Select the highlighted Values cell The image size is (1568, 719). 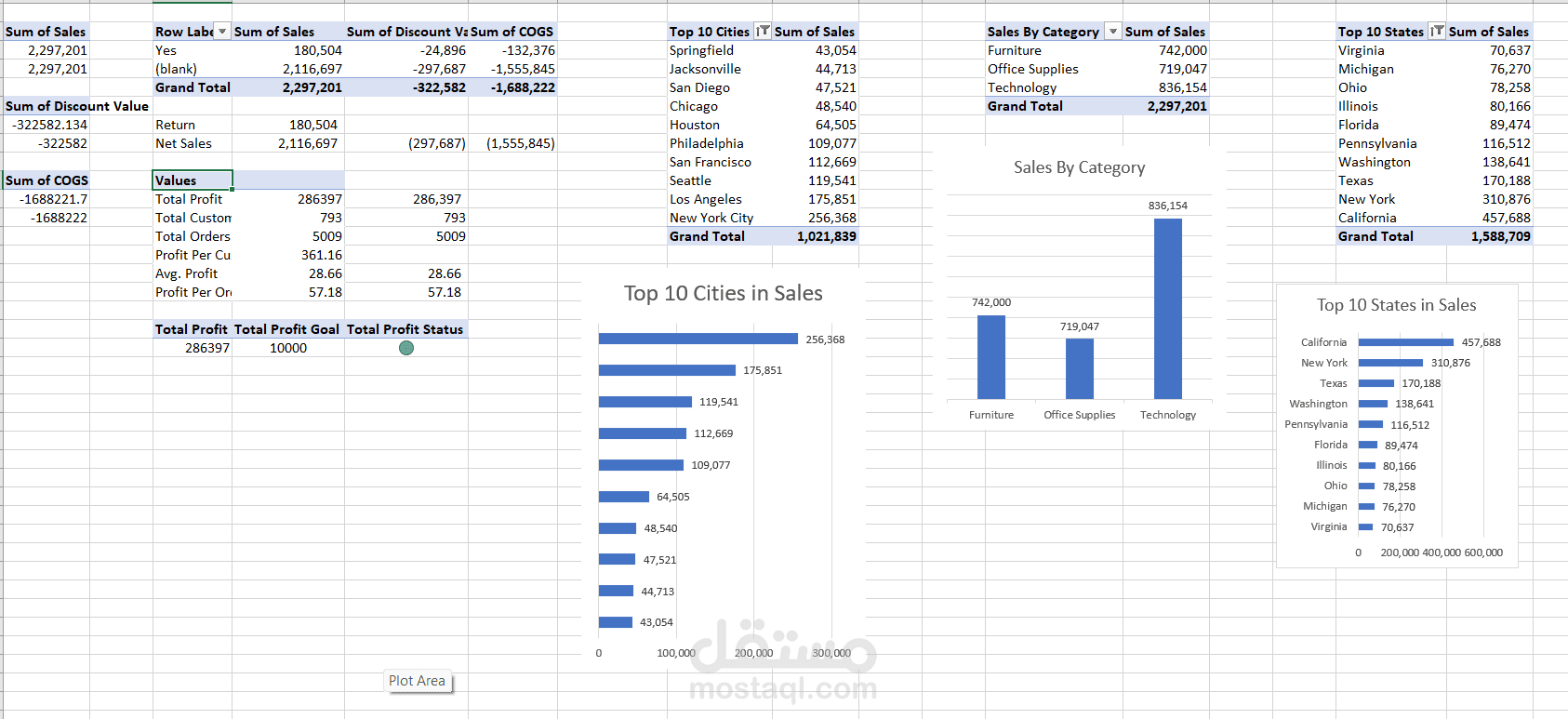(193, 180)
